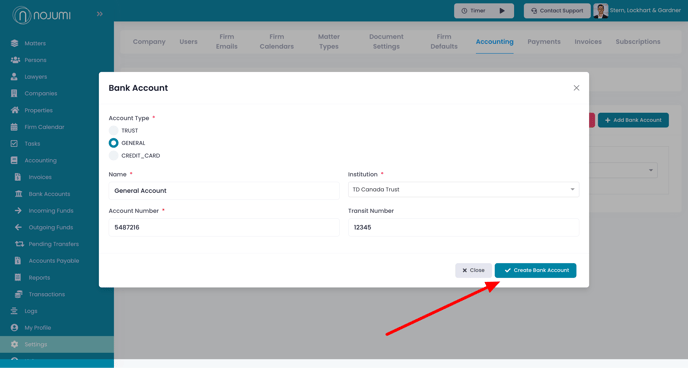Choose the CREDIT_CARD account type radio
Screen dimensions: 688x368
click(x=114, y=156)
